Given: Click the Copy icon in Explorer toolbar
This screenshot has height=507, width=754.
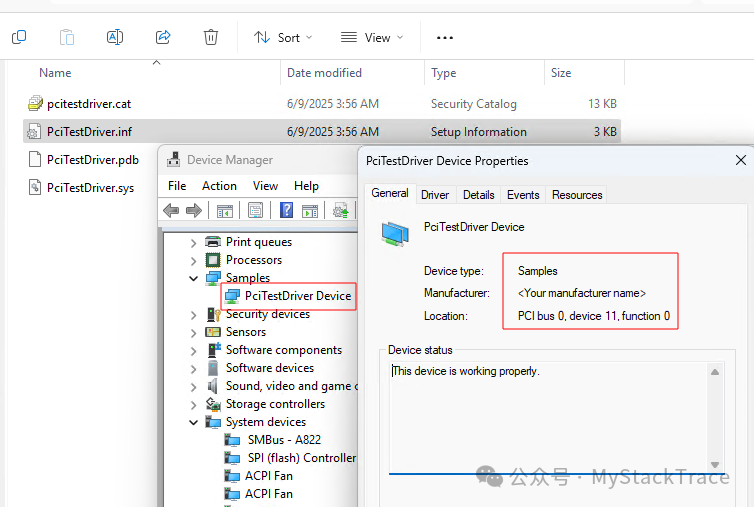Looking at the screenshot, I should (19, 37).
